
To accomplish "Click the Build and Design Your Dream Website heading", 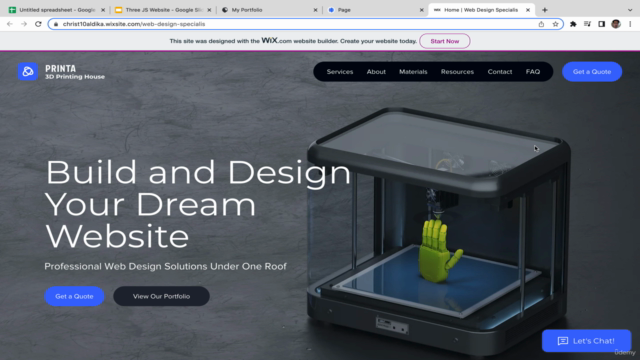I will (198, 204).
